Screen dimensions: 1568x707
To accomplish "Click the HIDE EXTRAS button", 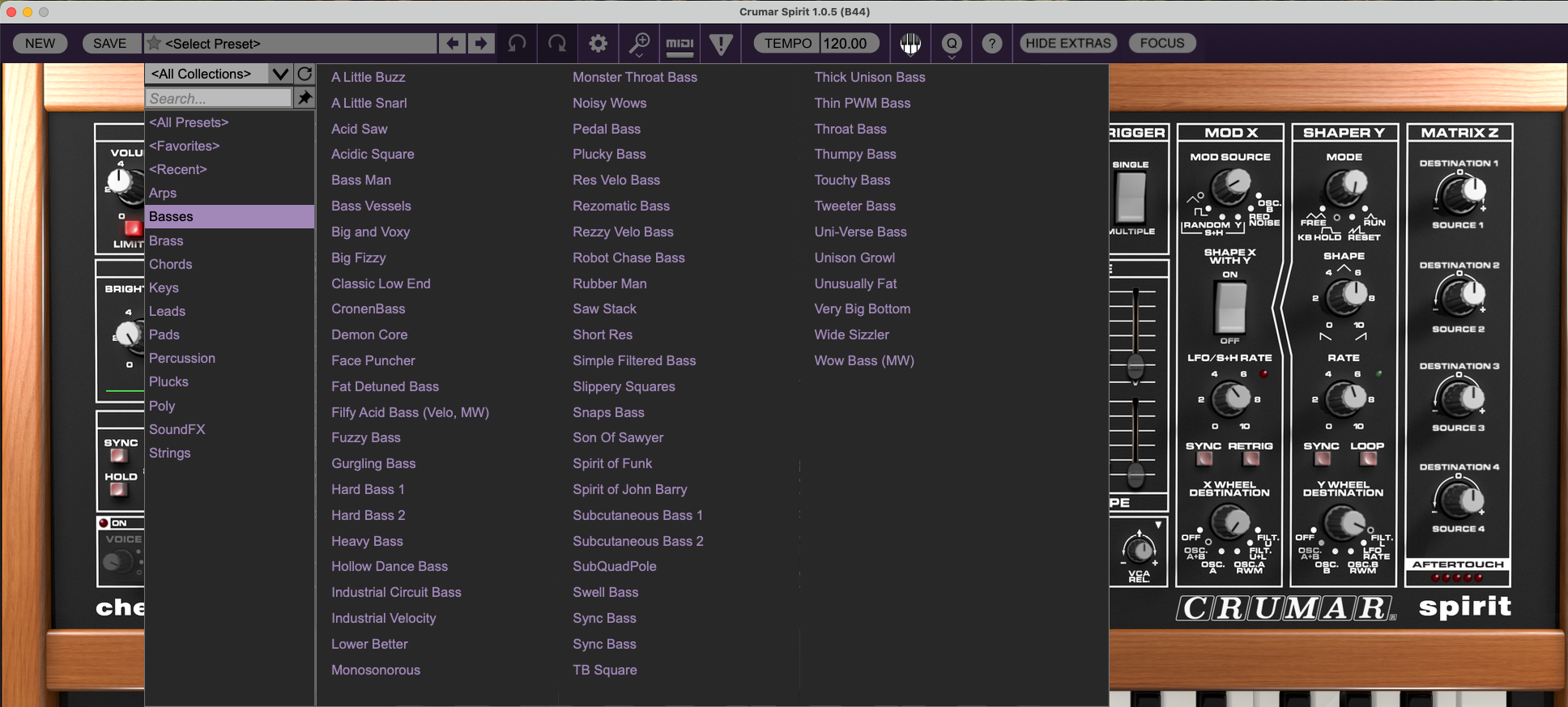I will coord(1068,43).
